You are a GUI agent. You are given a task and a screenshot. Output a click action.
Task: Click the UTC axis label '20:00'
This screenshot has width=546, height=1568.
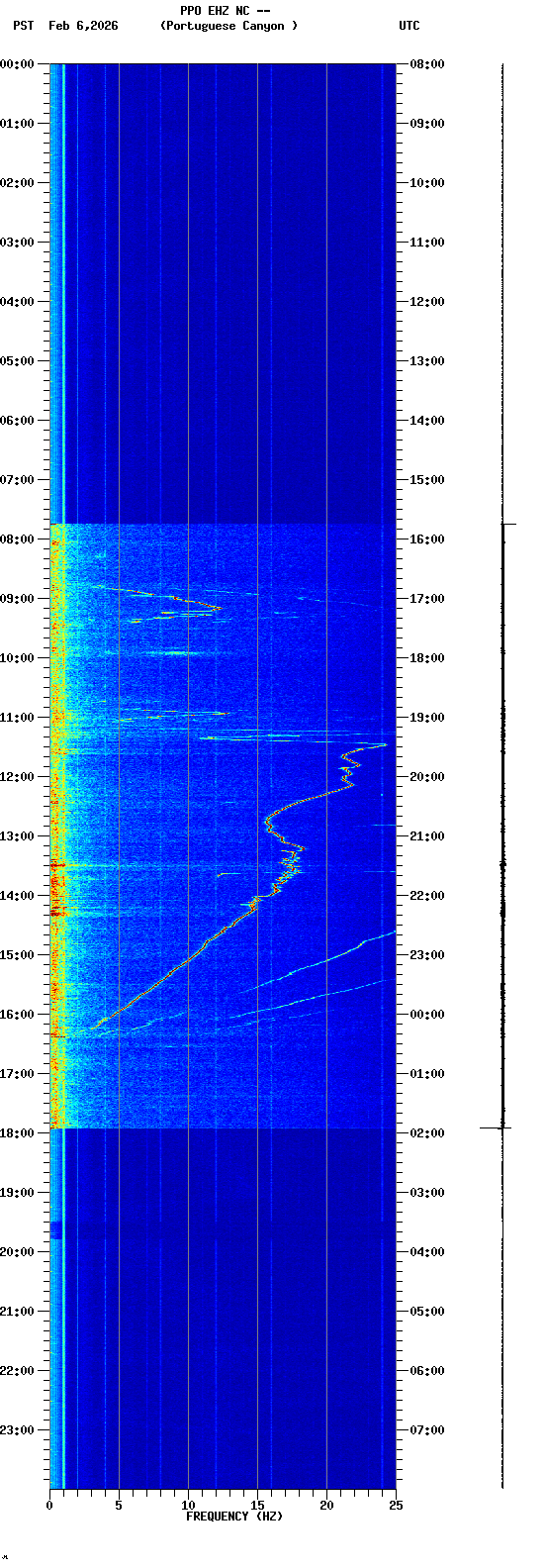pos(427,777)
